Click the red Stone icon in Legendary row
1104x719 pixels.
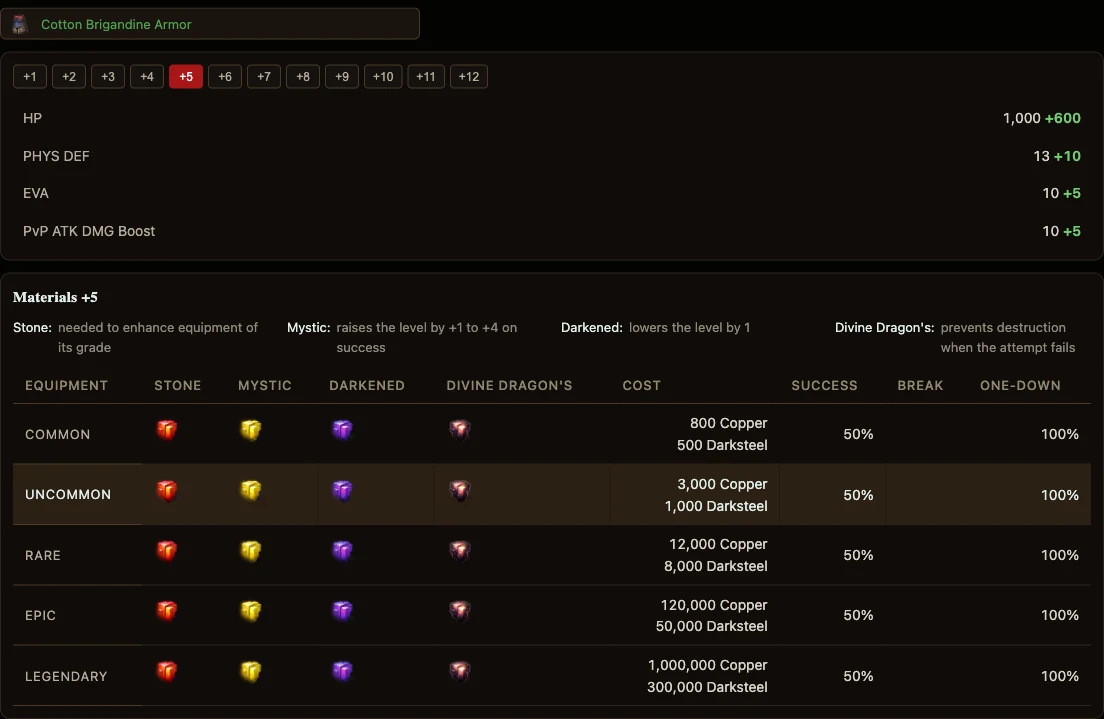(167, 671)
